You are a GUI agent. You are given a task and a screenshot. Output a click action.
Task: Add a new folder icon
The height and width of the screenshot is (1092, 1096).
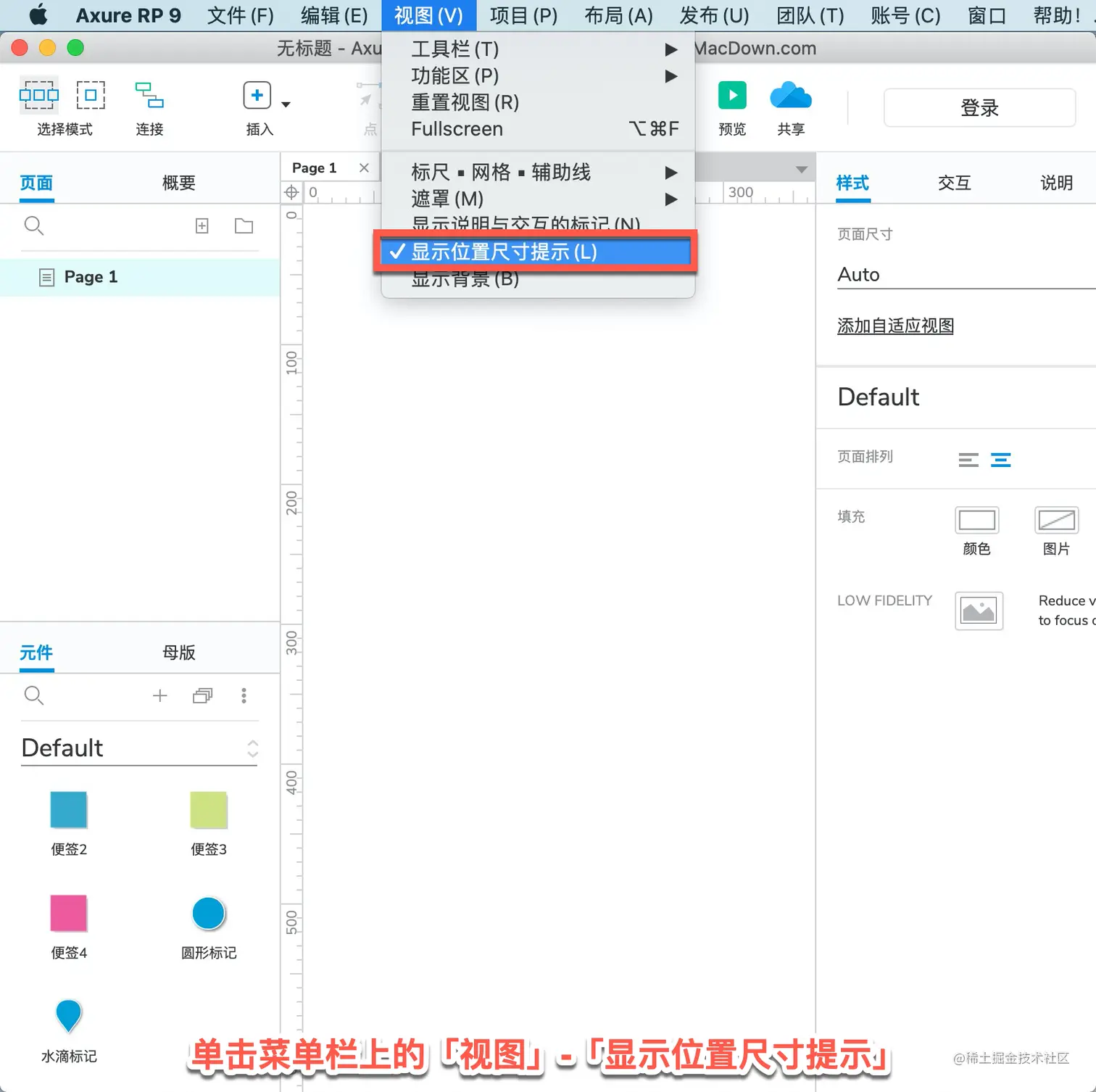click(244, 226)
